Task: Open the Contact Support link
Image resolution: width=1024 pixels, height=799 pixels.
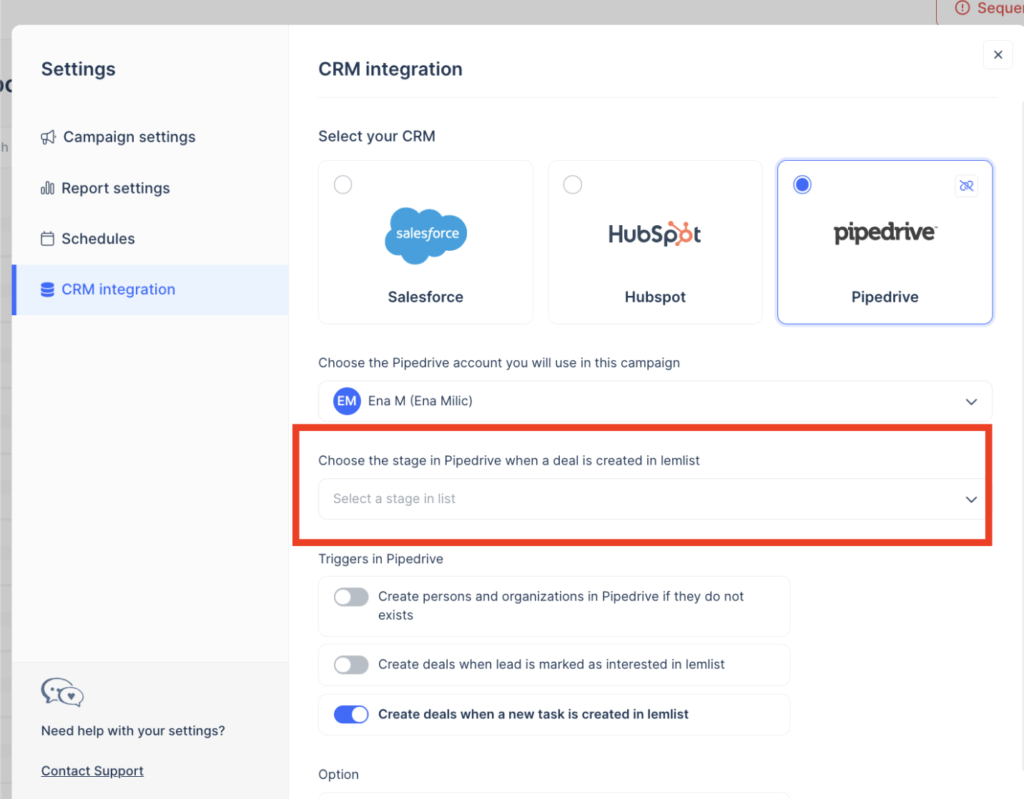Action: (92, 771)
